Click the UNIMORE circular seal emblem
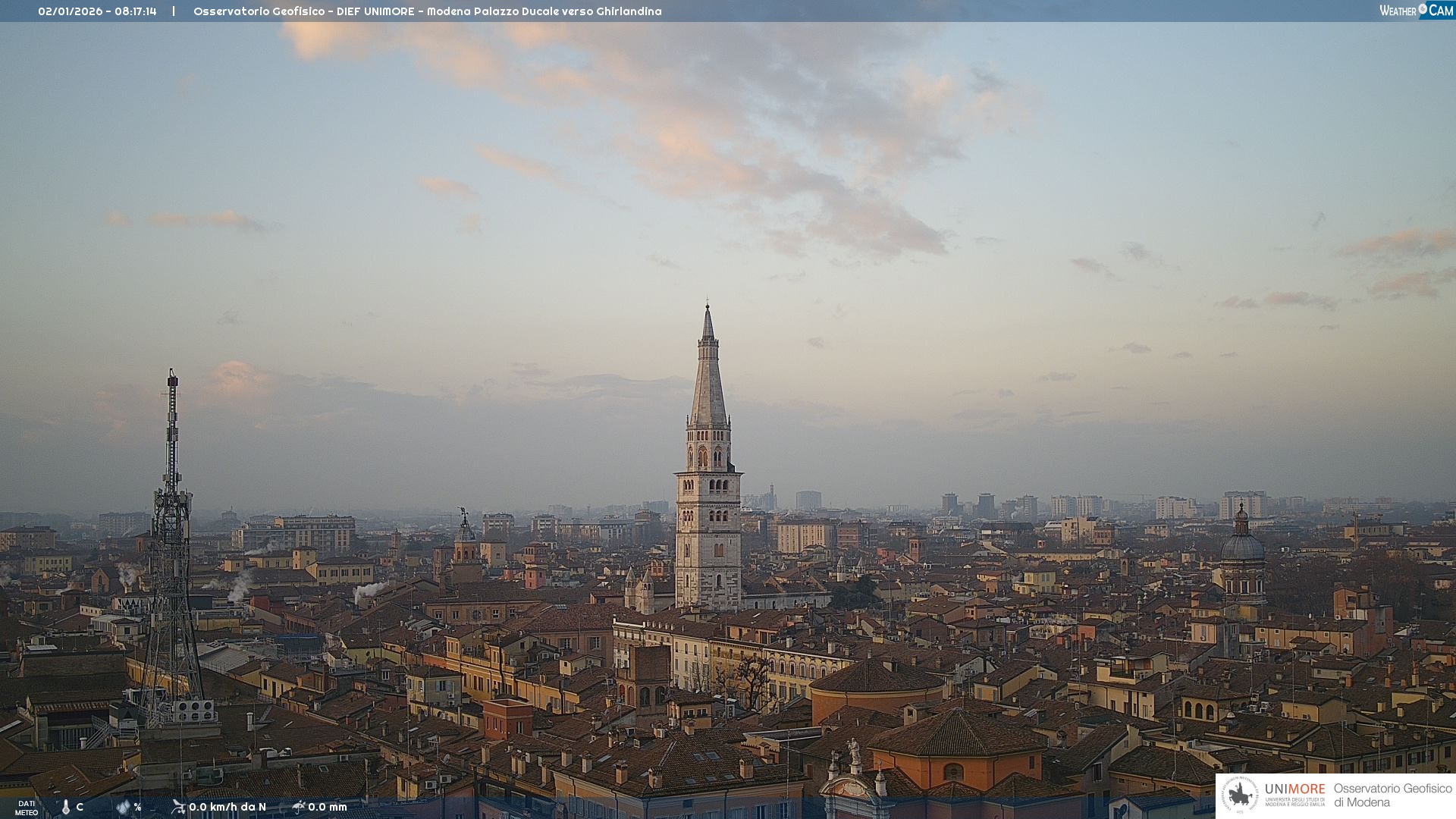This screenshot has width=1456, height=819. click(x=1240, y=795)
